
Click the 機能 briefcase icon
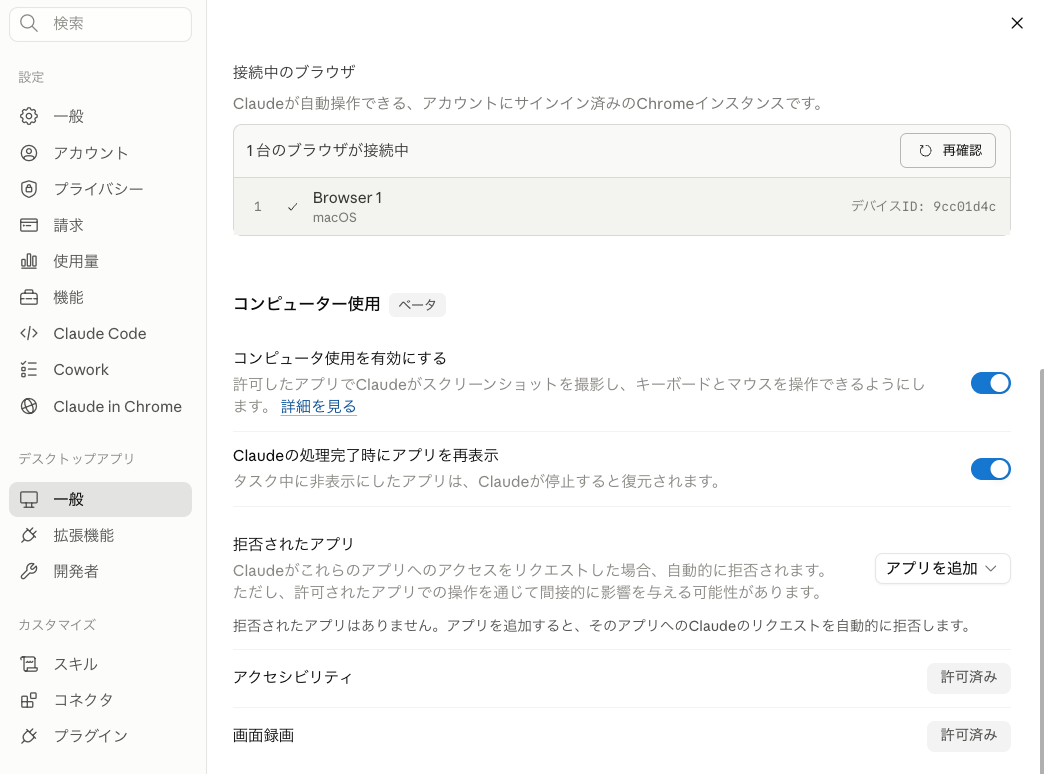coord(29,297)
